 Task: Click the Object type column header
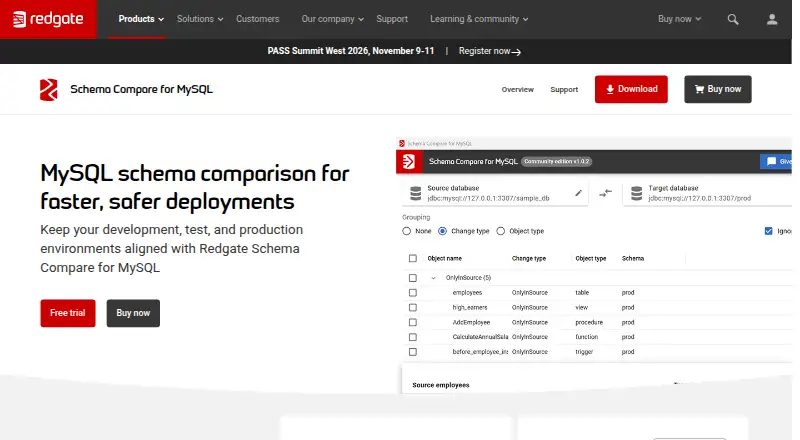pyautogui.click(x=590, y=258)
